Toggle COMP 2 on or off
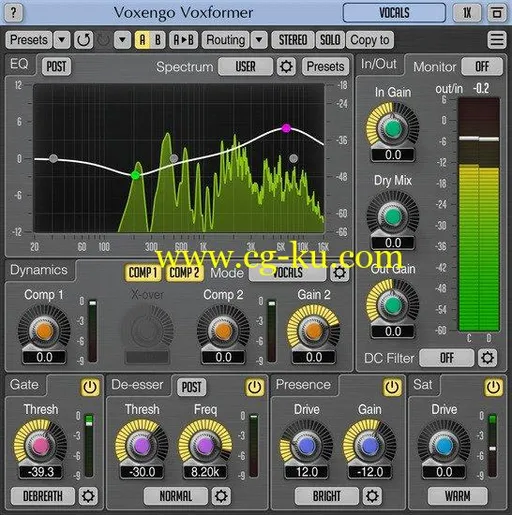512x515 pixels. (184, 273)
